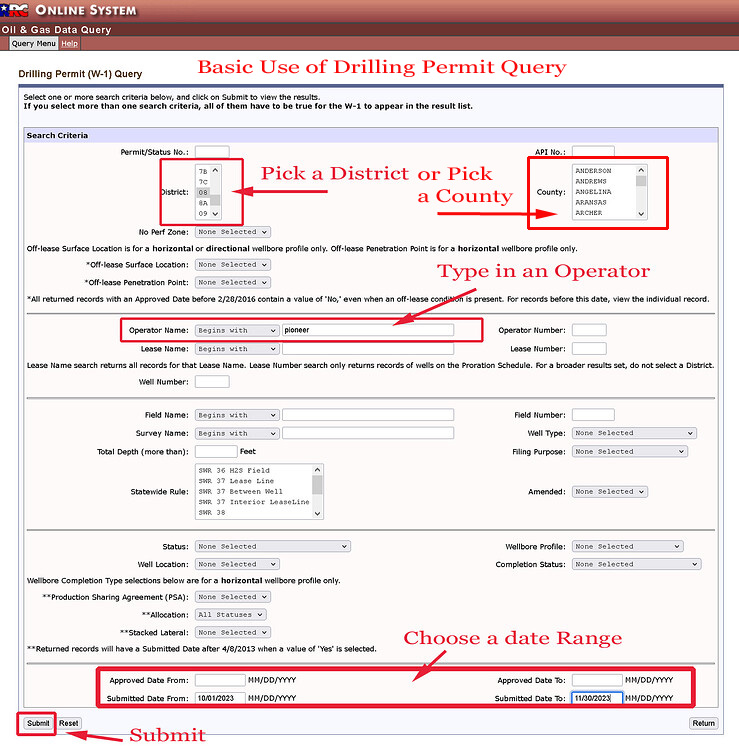Image resolution: width=739 pixels, height=750 pixels.
Task: Select district 08 in the District list
Action: (203, 192)
